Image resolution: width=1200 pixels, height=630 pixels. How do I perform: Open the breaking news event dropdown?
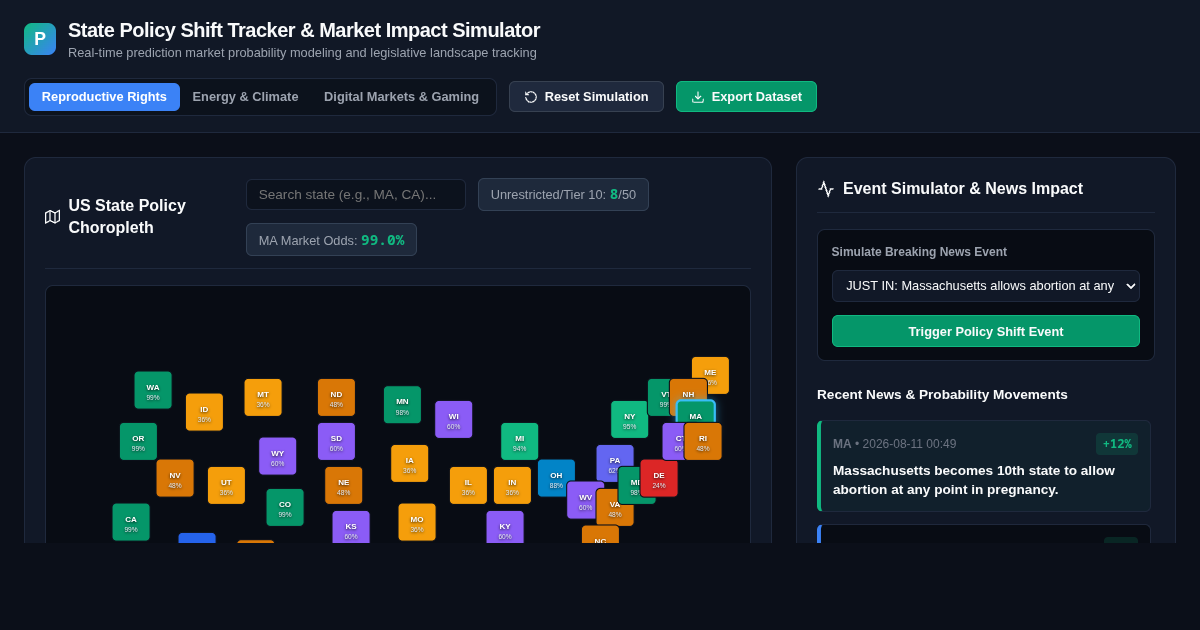click(986, 286)
